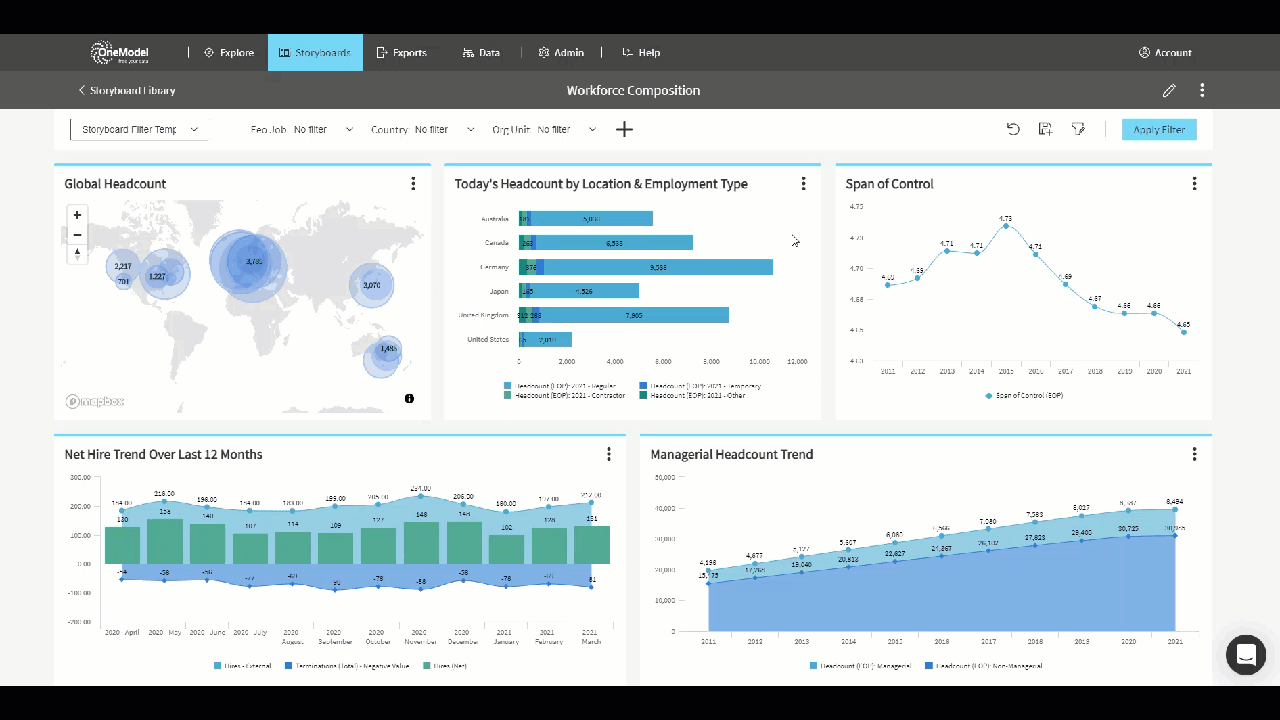This screenshot has width=1280, height=720.
Task: Open the filter management funnel icon
Action: (1078, 129)
